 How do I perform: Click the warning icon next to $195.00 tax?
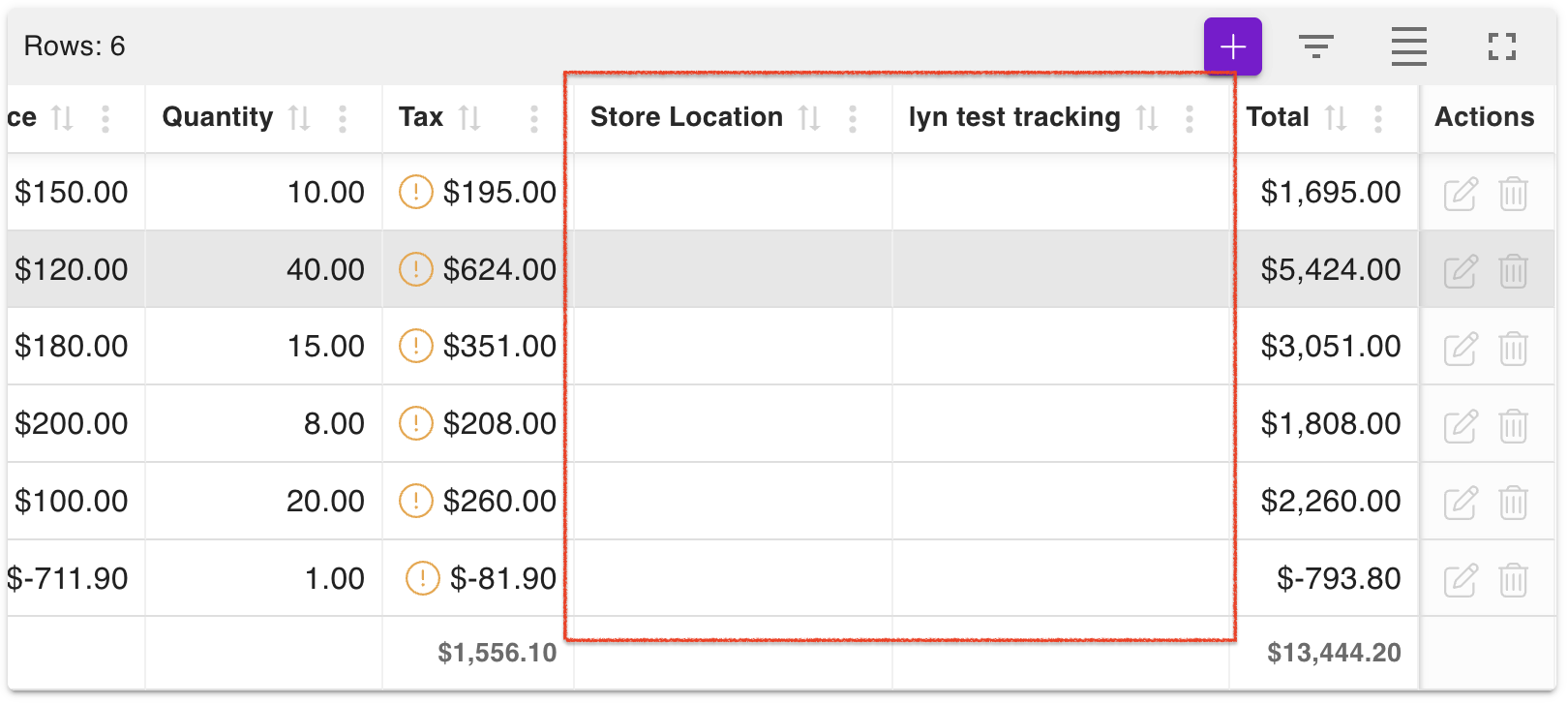coord(416,192)
